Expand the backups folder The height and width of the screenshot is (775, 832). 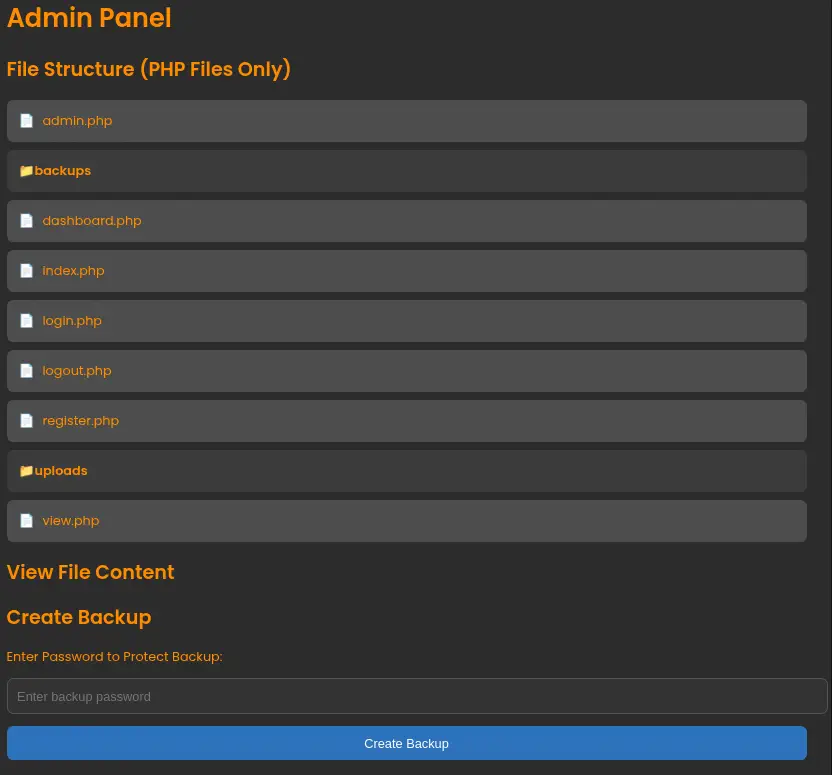(63, 171)
